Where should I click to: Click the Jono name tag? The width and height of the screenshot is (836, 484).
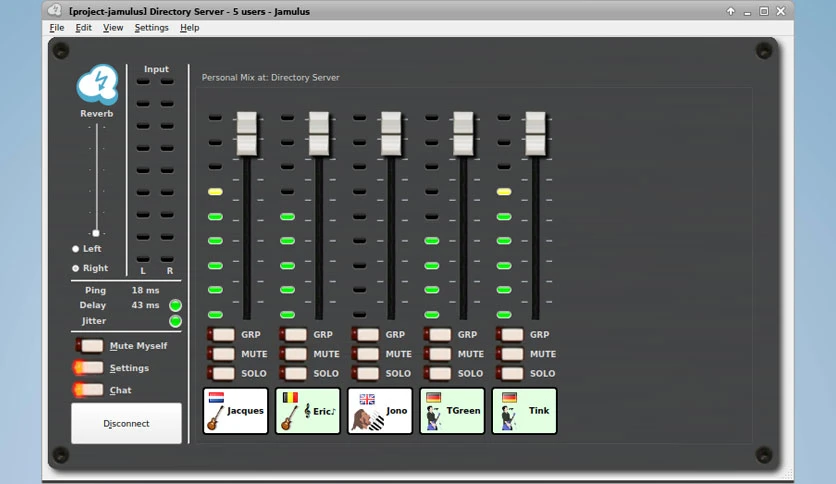pos(380,411)
